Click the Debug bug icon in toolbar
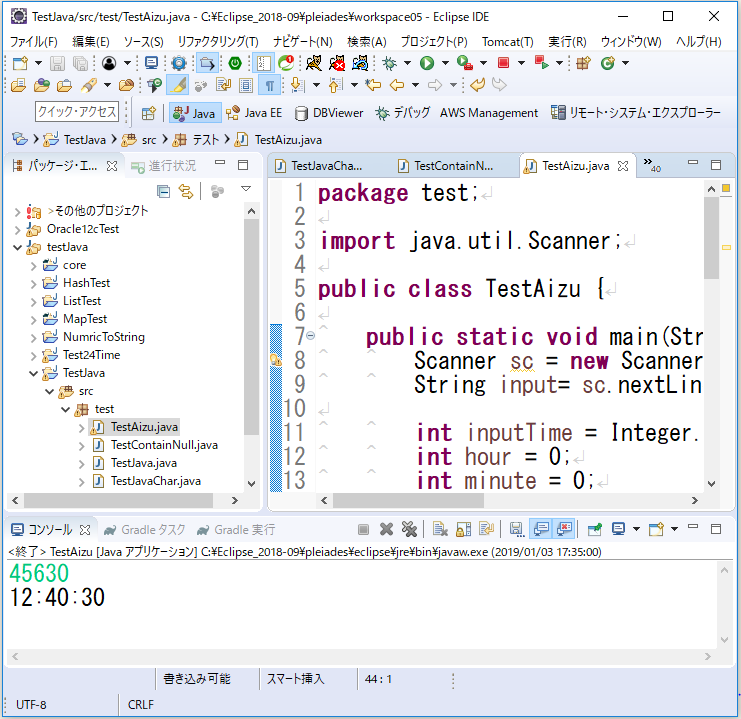Screen dimensions: 741x719 [x=389, y=63]
